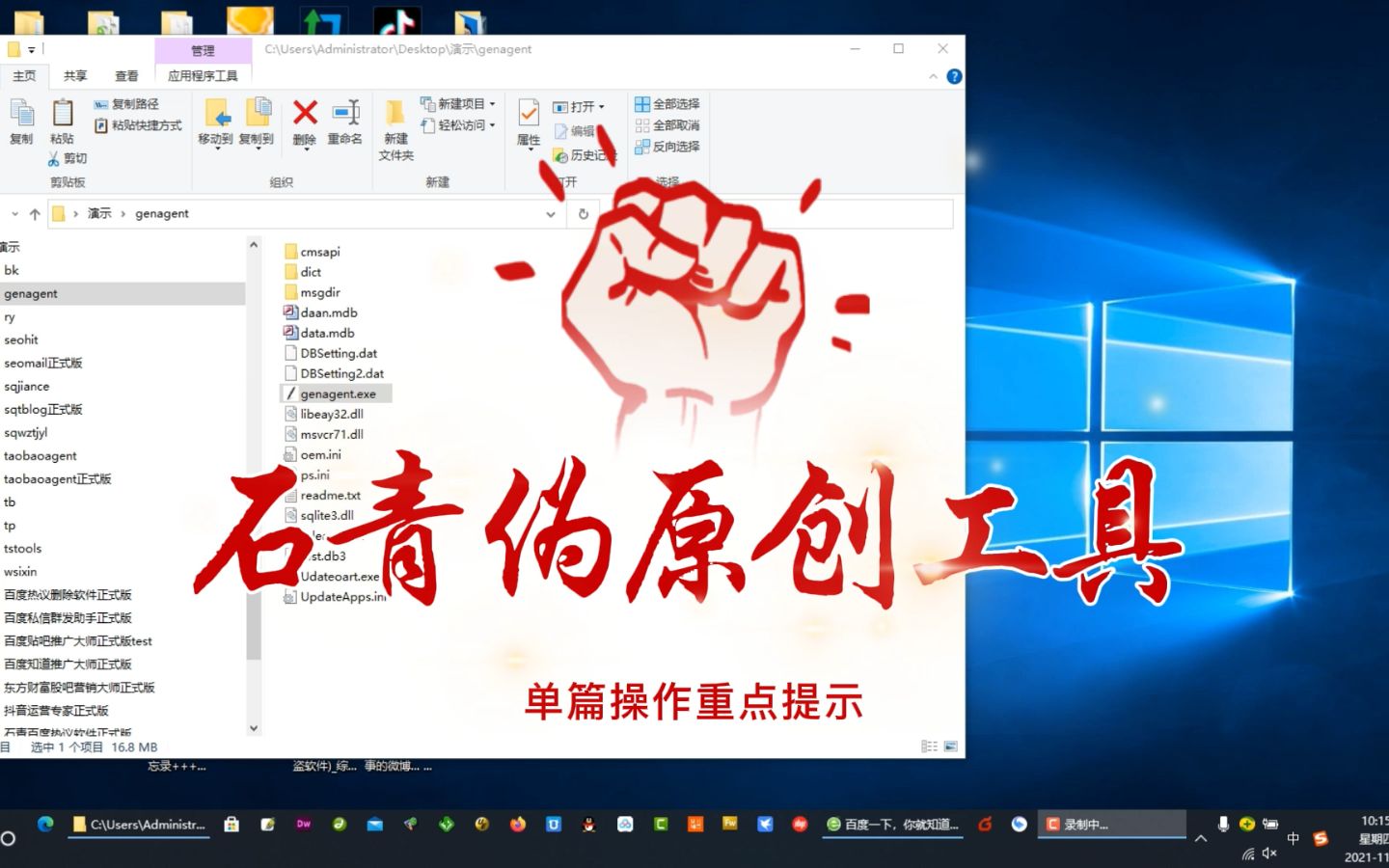Click the 历史记录 (History) icon

(x=586, y=154)
